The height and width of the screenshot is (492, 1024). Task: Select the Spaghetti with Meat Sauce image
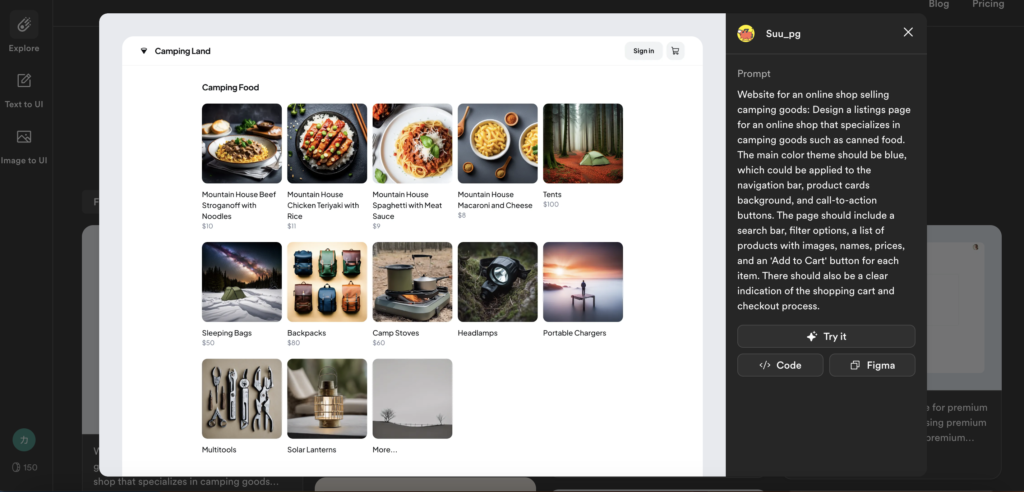pyautogui.click(x=412, y=143)
